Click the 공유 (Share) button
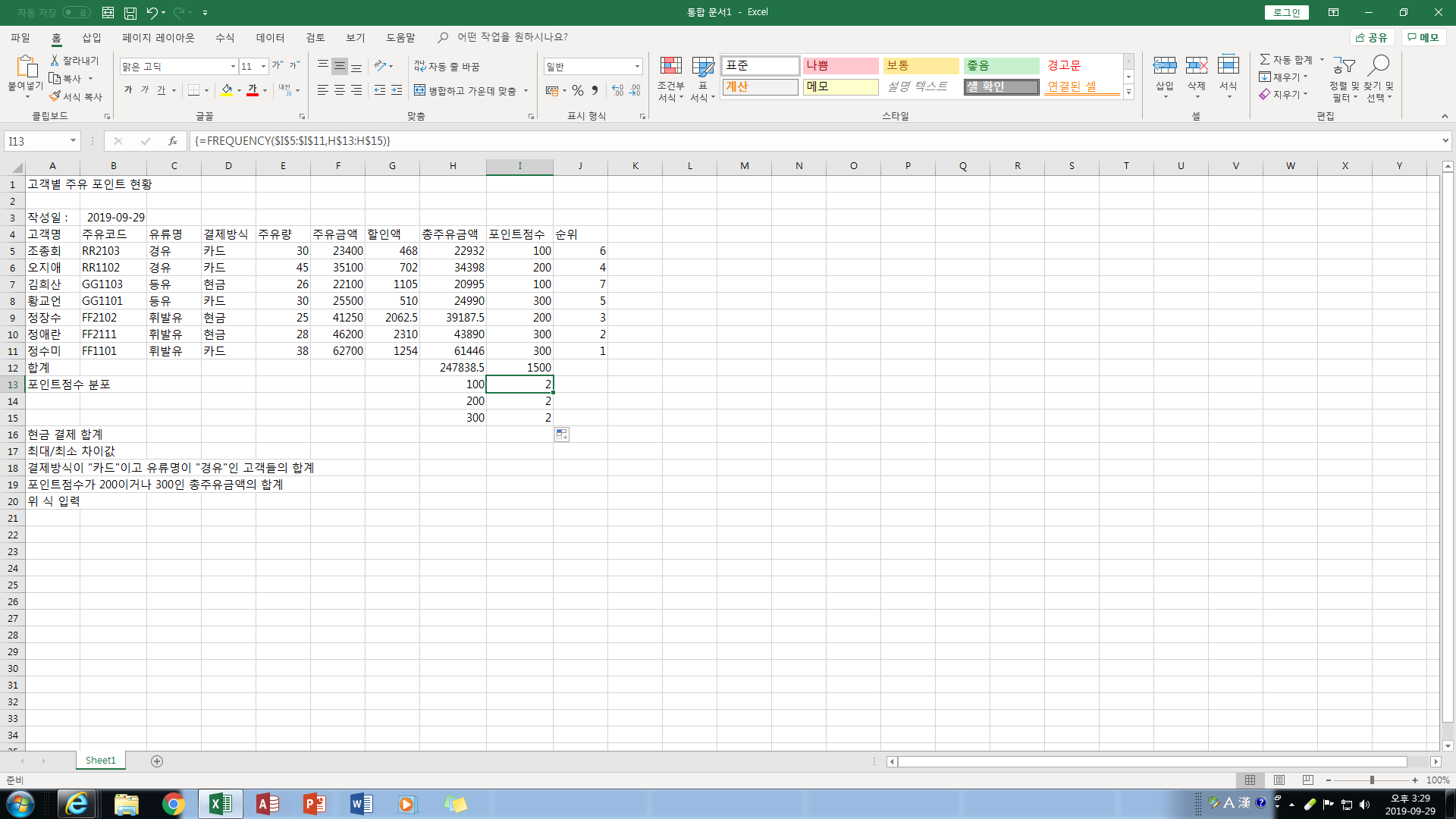This screenshot has width=1456, height=819. pos(1372,37)
